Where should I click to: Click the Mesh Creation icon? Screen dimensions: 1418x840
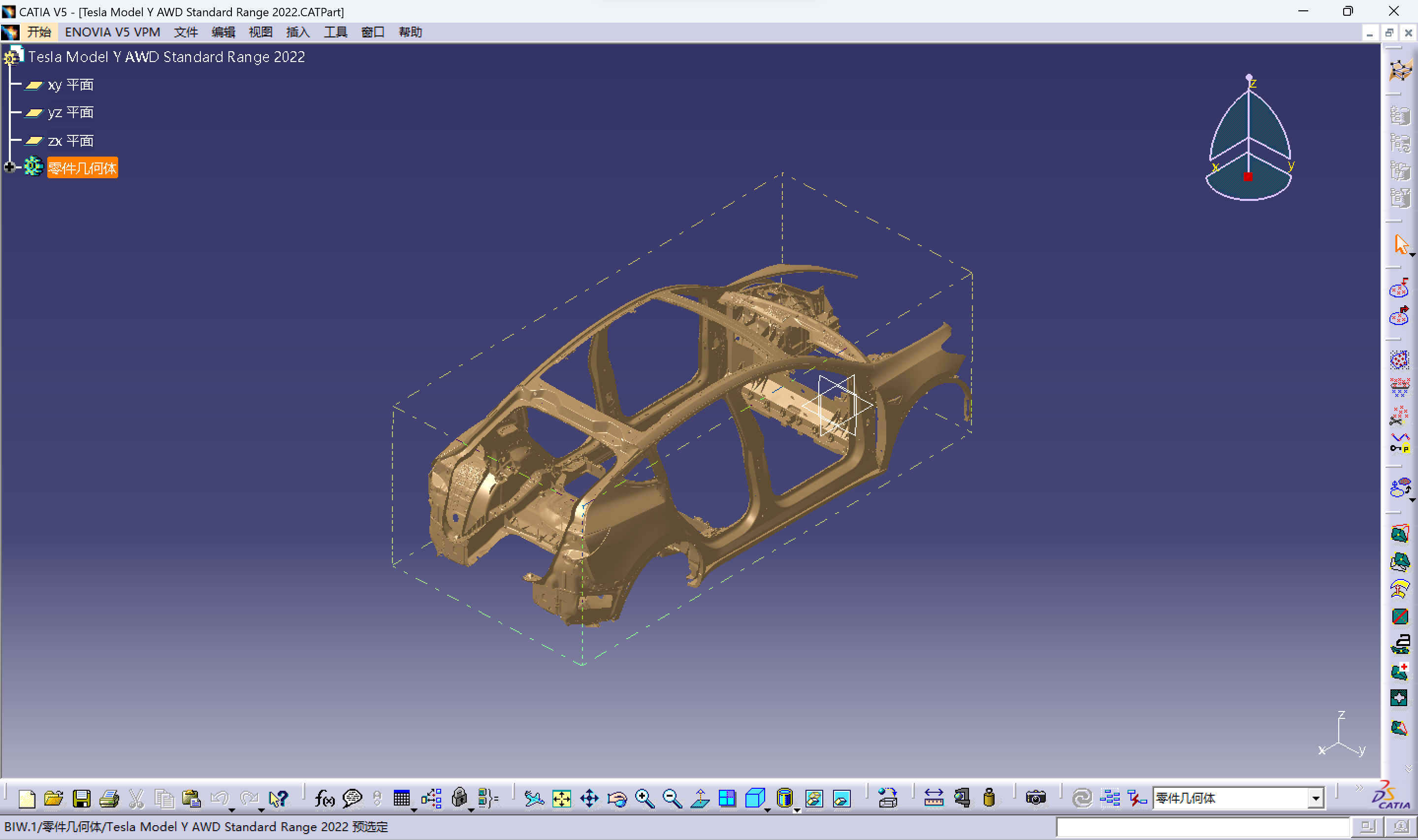coord(1399,533)
